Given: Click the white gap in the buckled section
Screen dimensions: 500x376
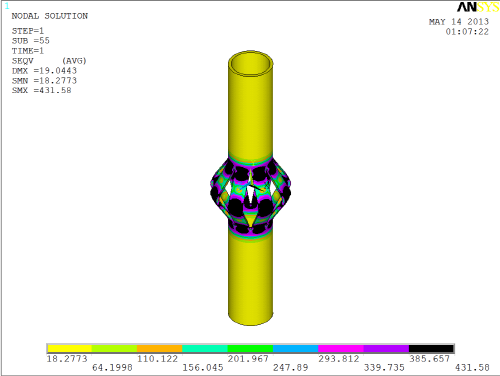Looking at the screenshot, I should [250, 196].
